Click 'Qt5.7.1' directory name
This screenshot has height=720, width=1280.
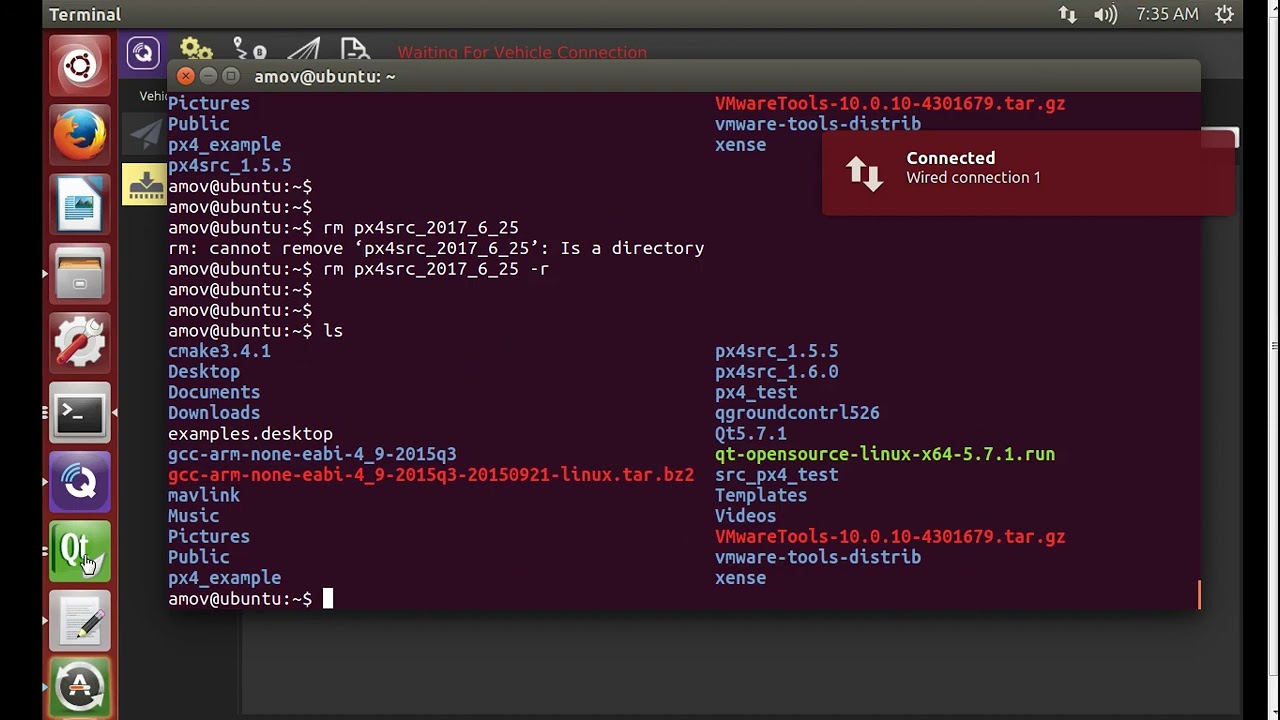751,434
